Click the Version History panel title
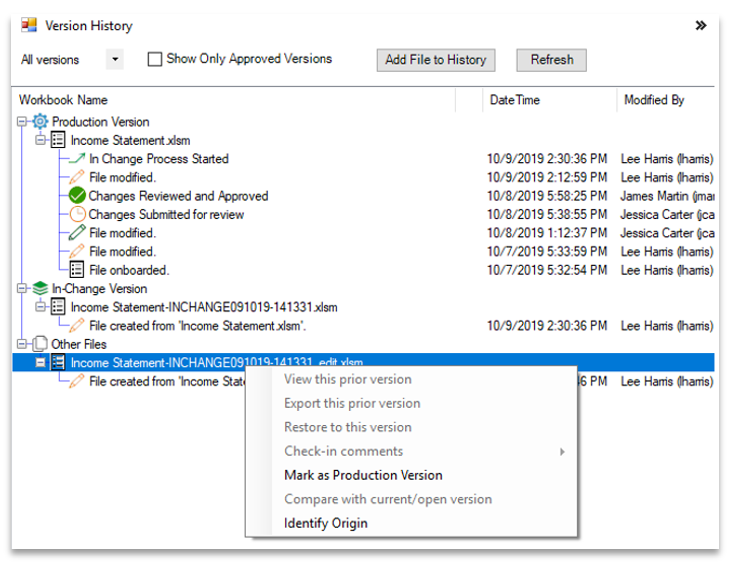The image size is (734, 565). [x=88, y=26]
